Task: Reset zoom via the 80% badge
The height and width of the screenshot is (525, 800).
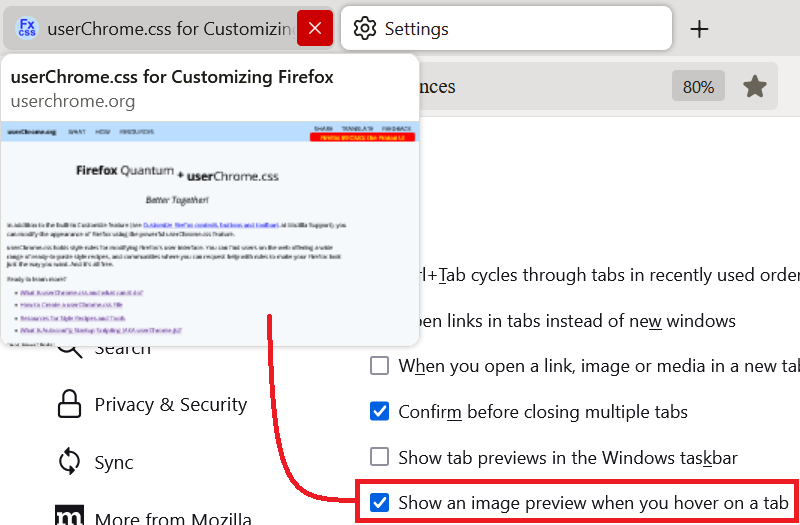Action: point(698,87)
